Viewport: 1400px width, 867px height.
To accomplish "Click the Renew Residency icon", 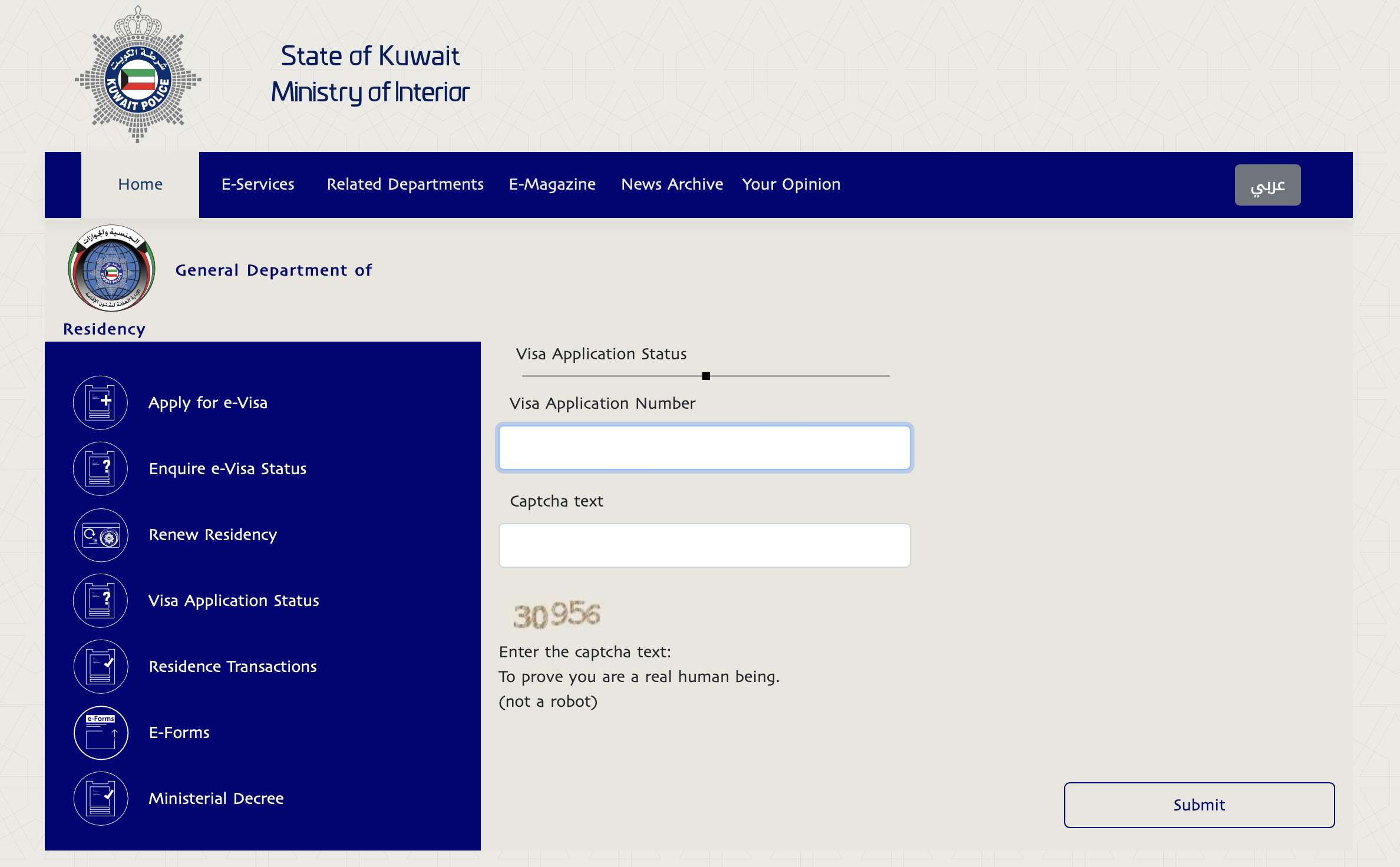I will coord(100,534).
